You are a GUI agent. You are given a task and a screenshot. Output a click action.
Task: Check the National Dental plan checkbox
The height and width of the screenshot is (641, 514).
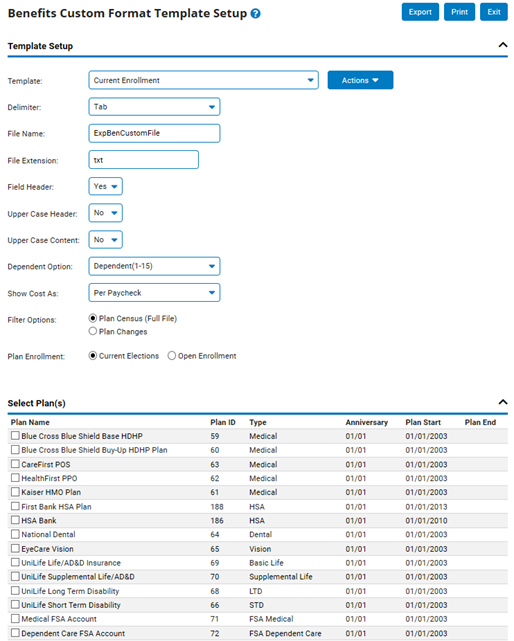(x=15, y=534)
